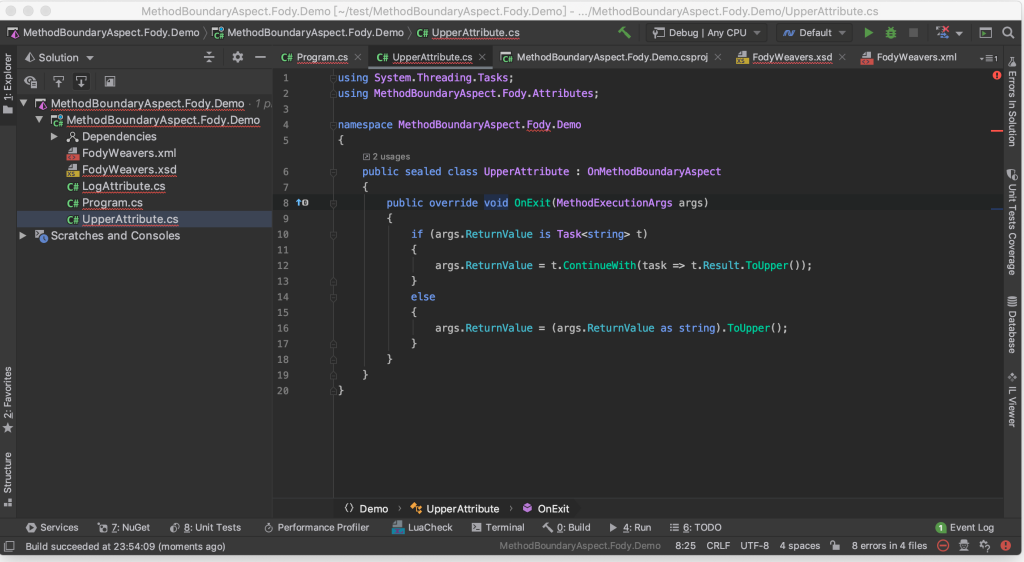Open Solution panel settings gear

click(237, 57)
